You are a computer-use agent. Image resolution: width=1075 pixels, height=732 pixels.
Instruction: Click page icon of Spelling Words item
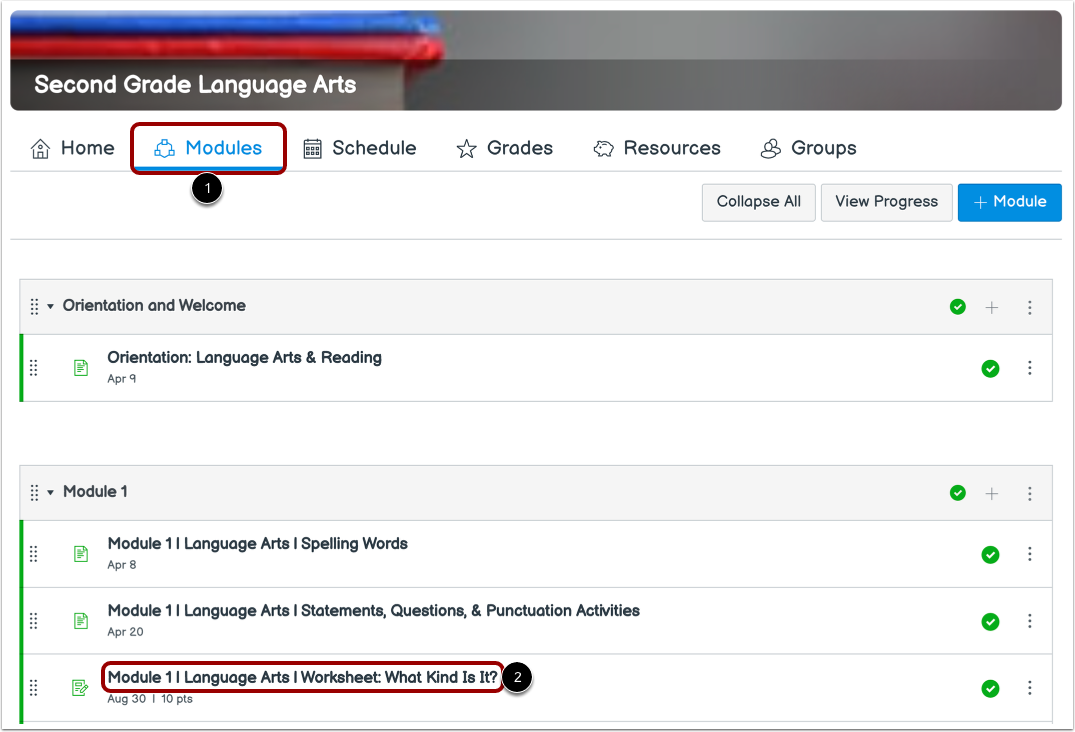point(81,554)
